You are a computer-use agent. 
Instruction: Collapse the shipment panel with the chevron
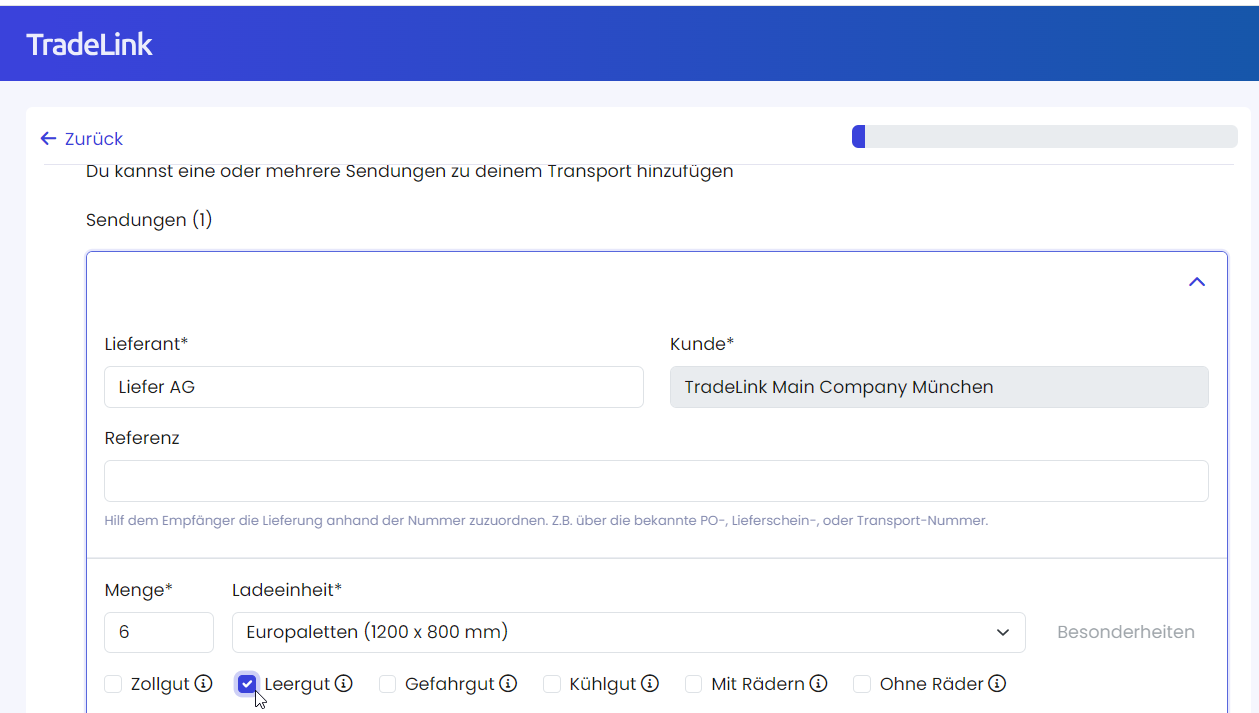(x=1196, y=282)
